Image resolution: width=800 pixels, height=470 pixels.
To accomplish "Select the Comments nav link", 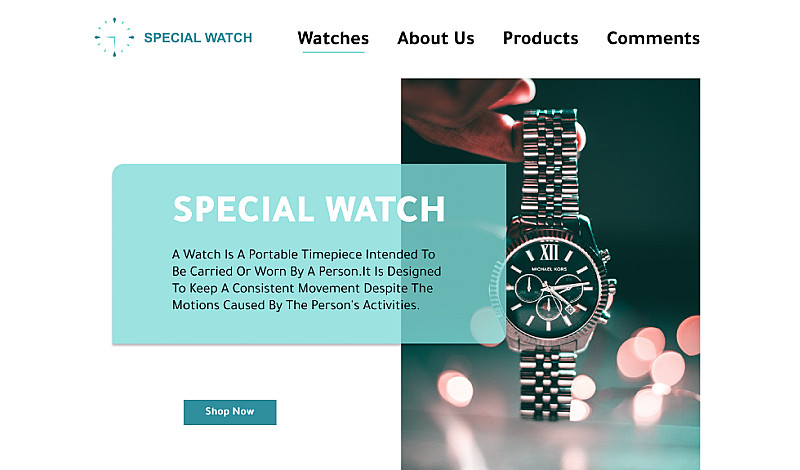I will click(x=653, y=38).
